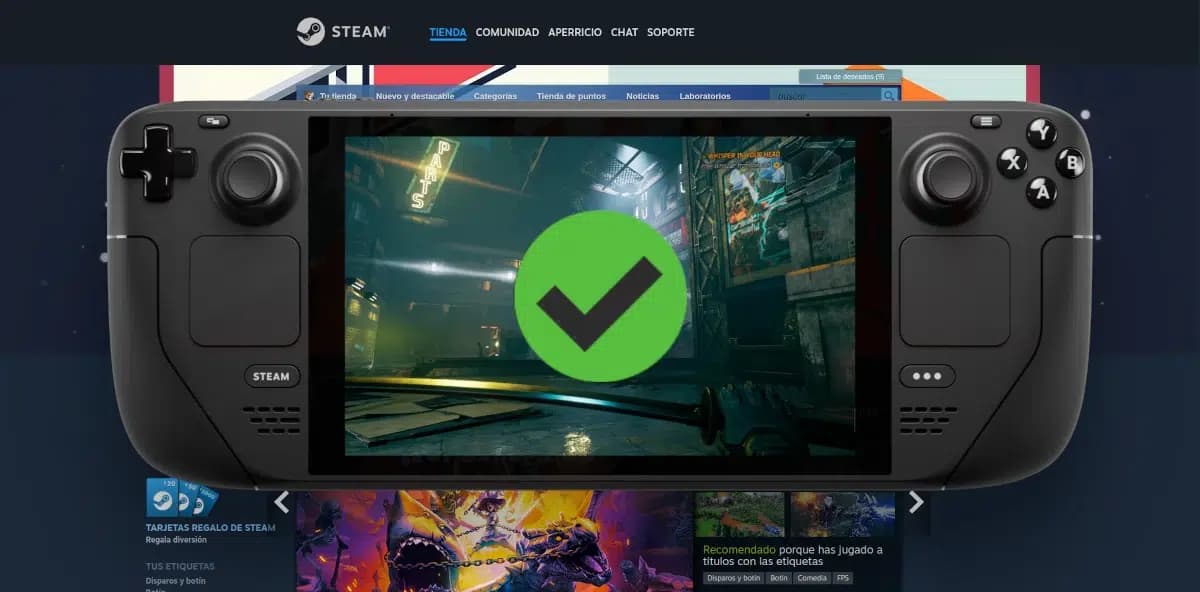Open TARJETAS REGALO DE STEAM link
The height and width of the screenshot is (592, 1200).
[x=211, y=528]
